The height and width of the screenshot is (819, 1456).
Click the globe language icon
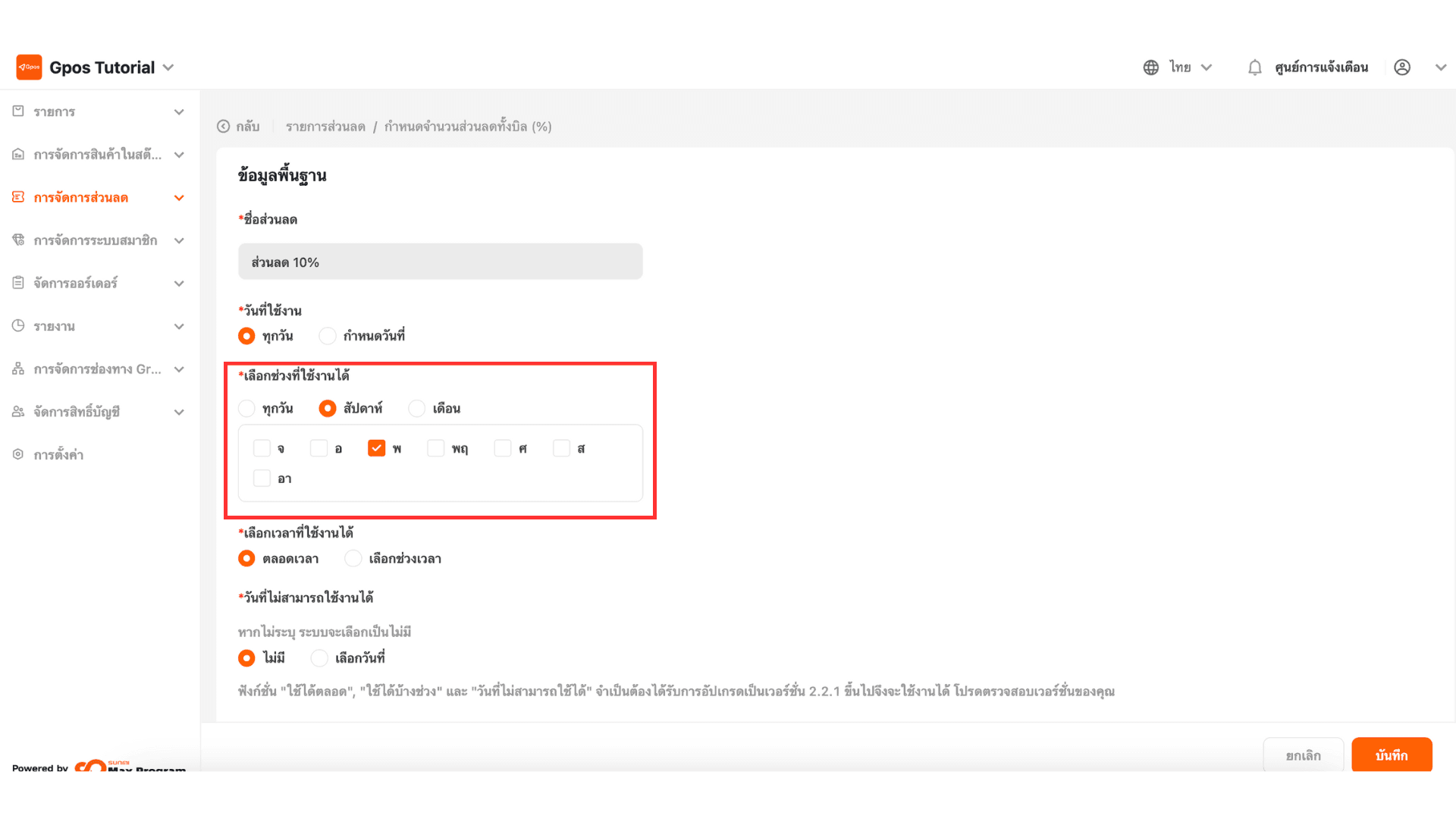[x=1150, y=67]
